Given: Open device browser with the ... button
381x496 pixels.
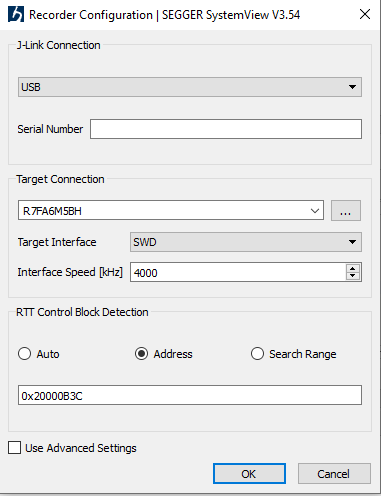Looking at the screenshot, I should coord(346,211).
